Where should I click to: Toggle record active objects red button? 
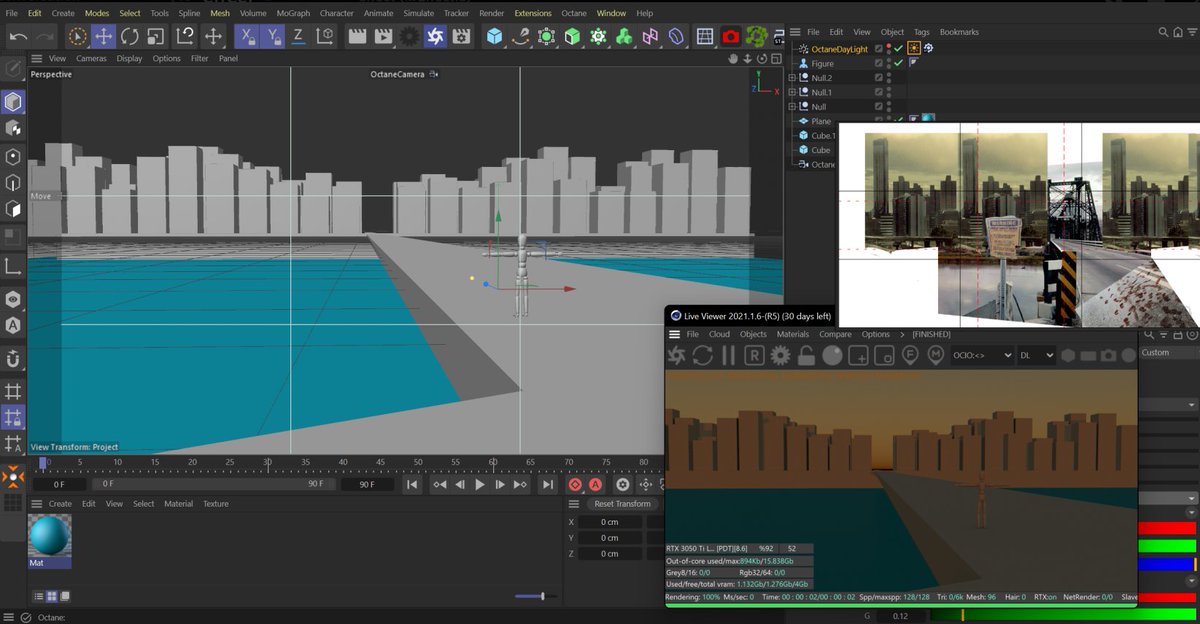[575, 484]
